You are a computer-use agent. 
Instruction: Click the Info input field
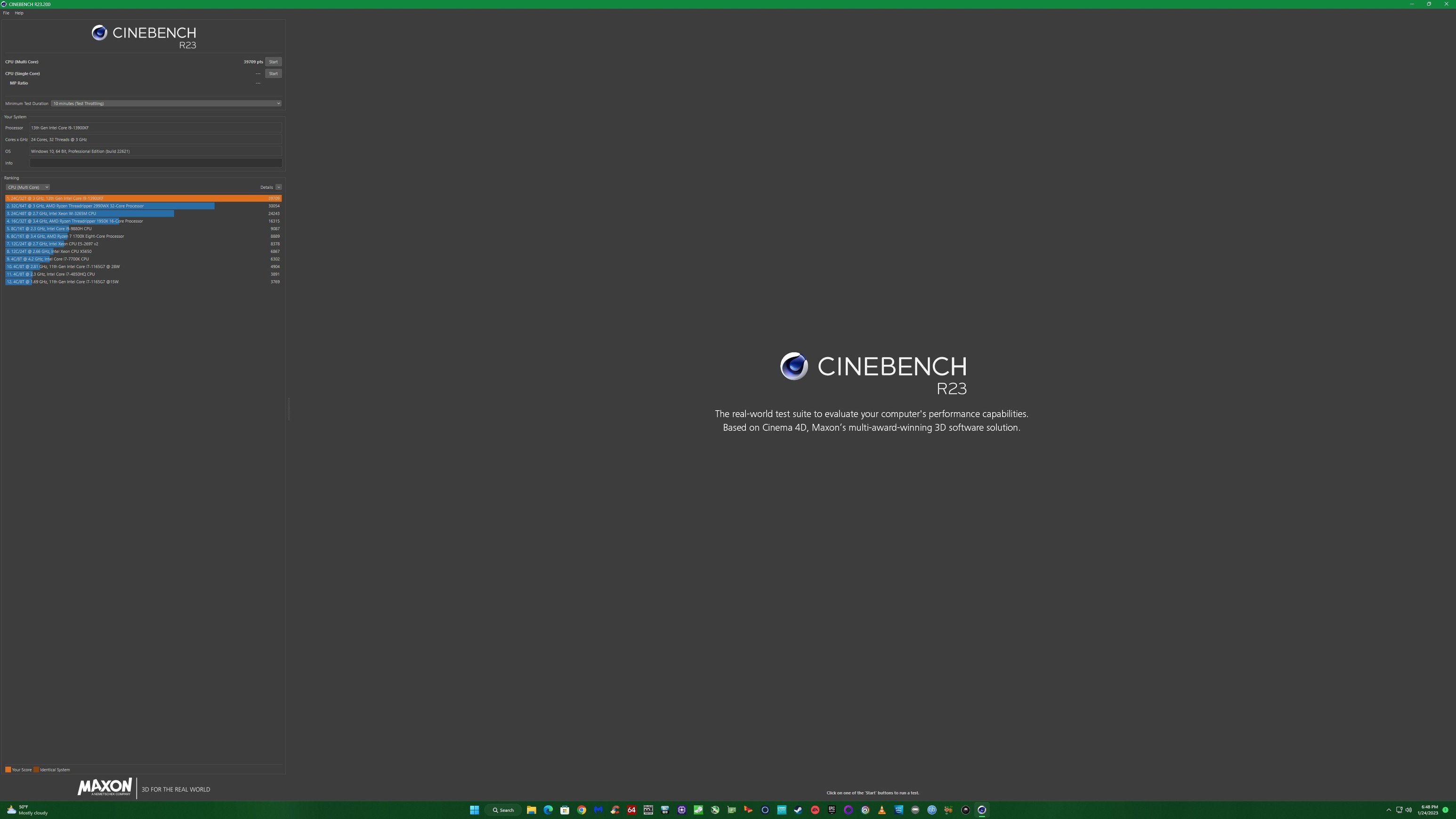[155, 163]
